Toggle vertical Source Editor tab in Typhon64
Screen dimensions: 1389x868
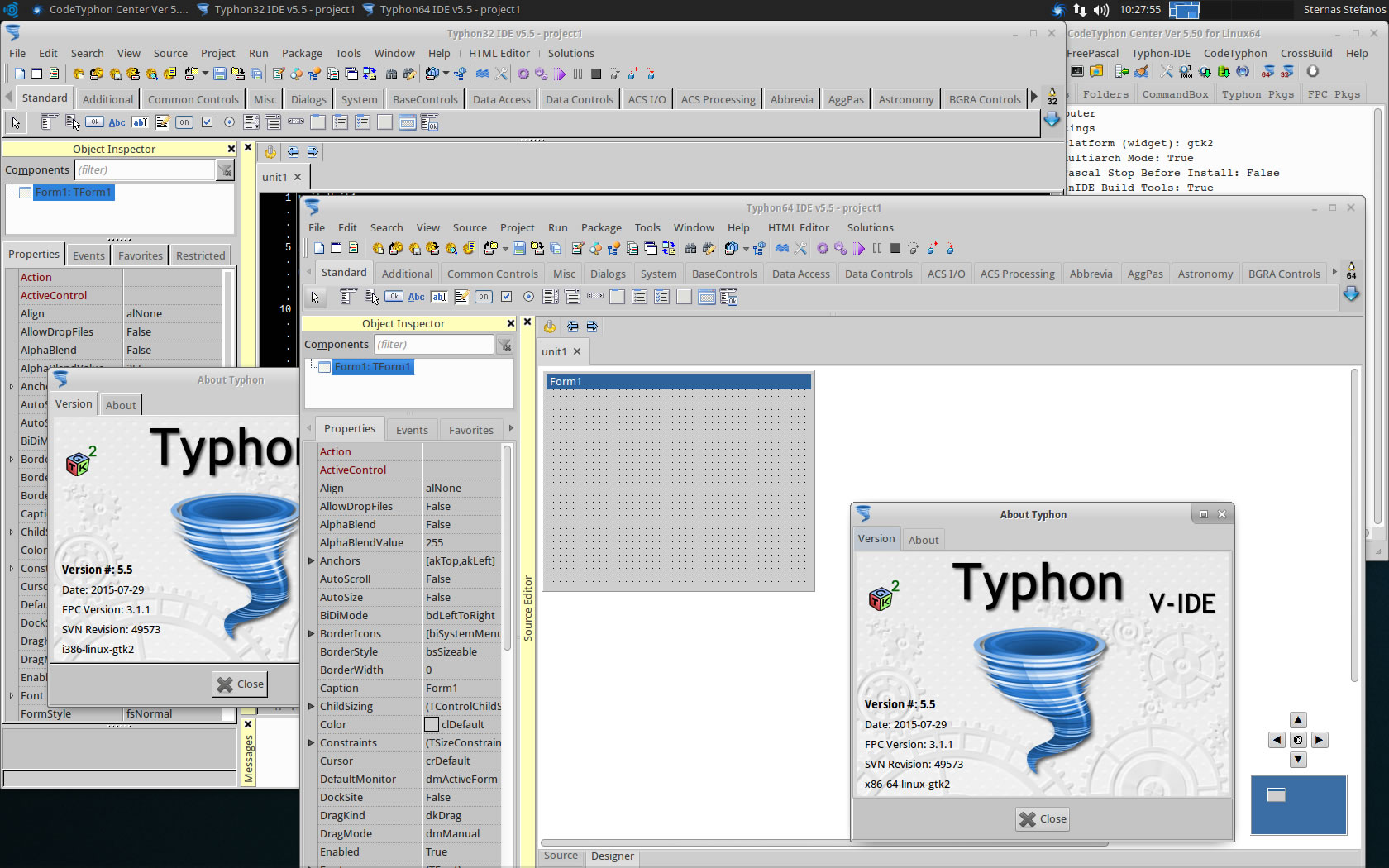(x=528, y=608)
